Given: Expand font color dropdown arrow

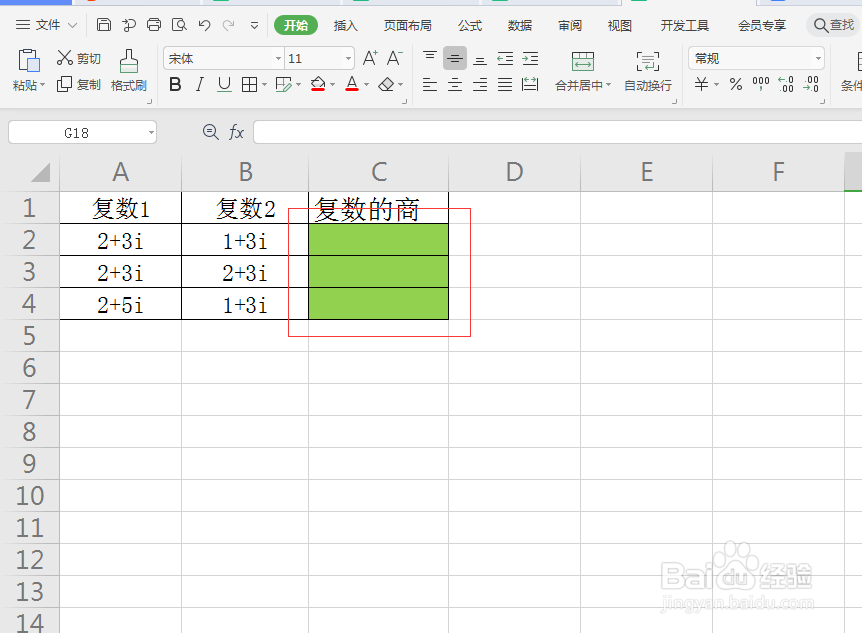Looking at the screenshot, I should pyautogui.click(x=367, y=85).
